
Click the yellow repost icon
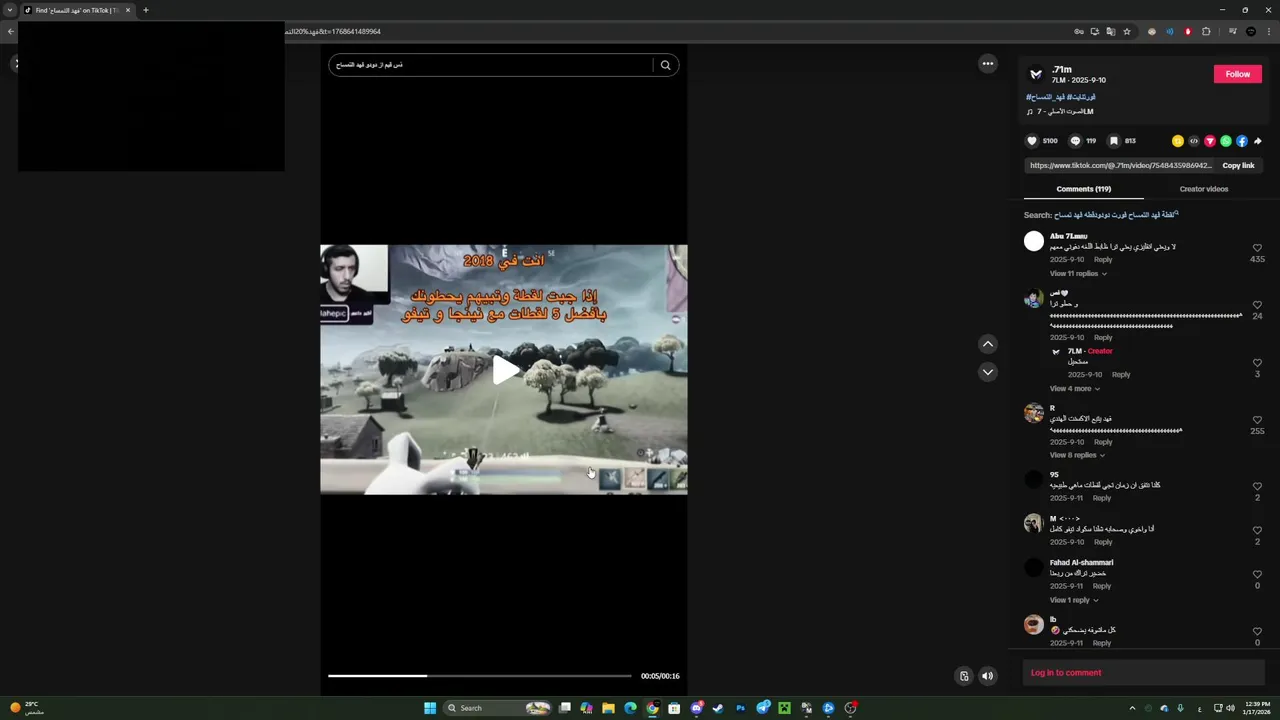[1178, 141]
